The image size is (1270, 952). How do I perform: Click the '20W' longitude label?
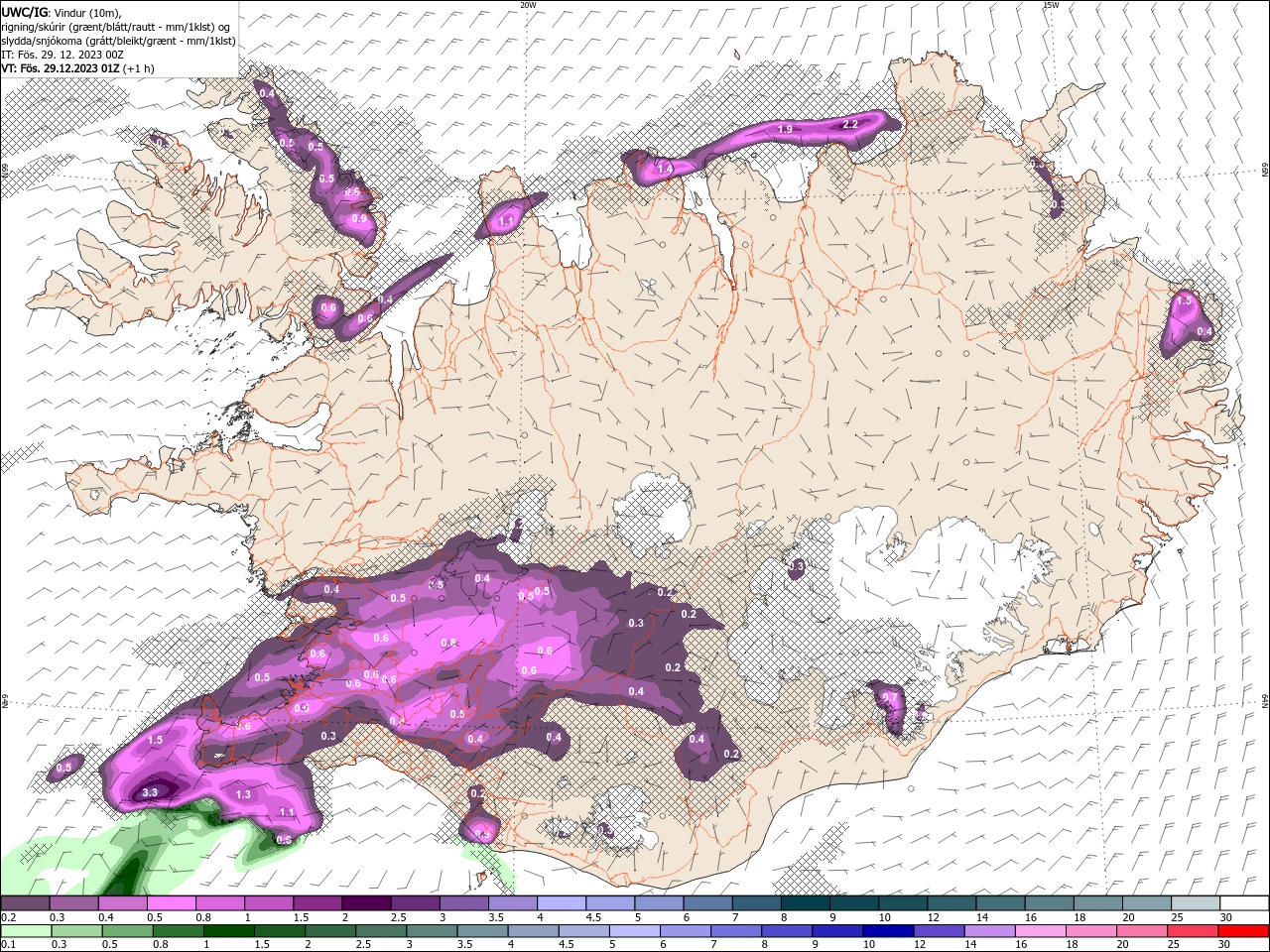point(528,5)
